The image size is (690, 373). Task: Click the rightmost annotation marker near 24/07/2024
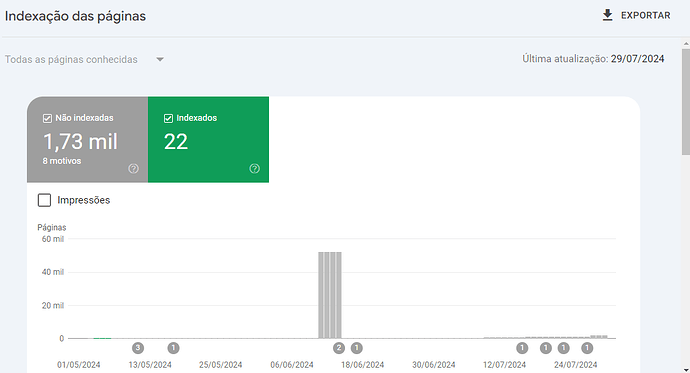[587, 348]
